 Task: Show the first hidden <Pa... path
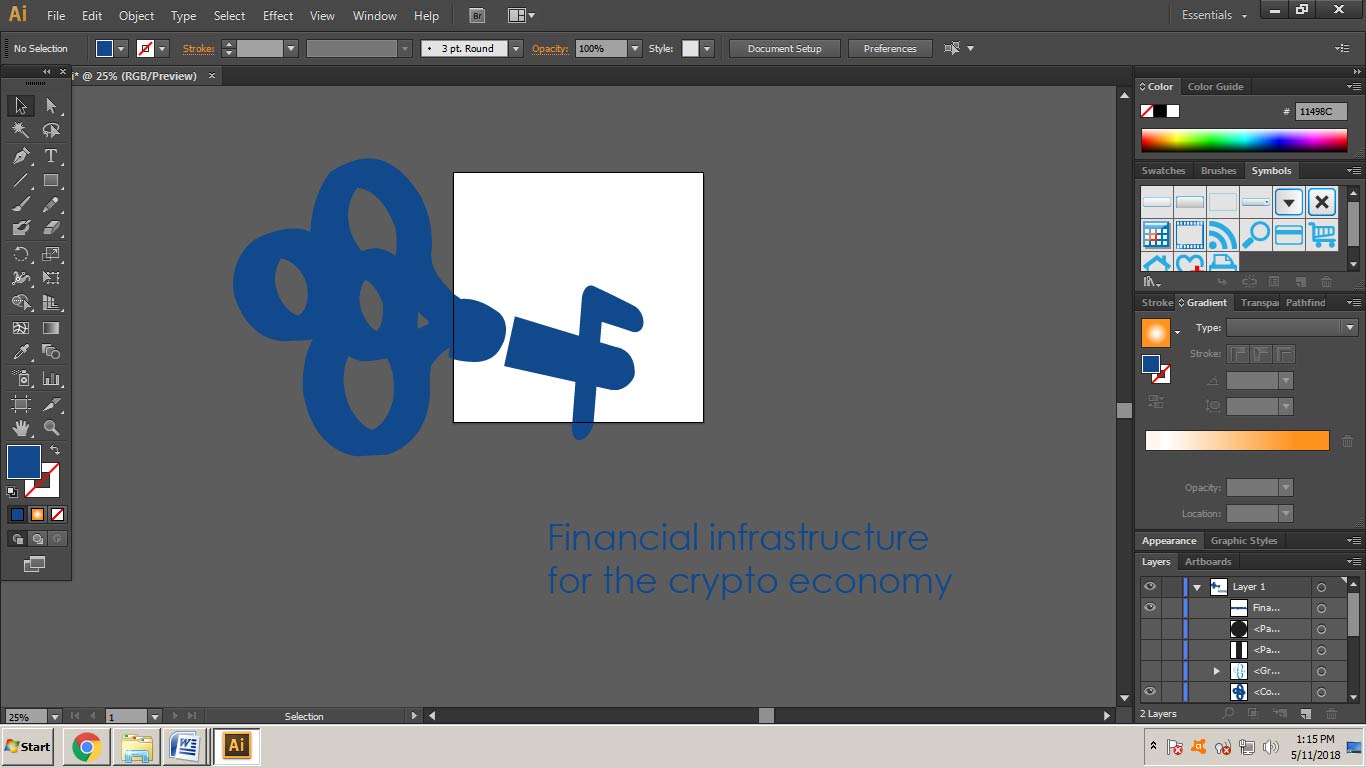(1150, 629)
